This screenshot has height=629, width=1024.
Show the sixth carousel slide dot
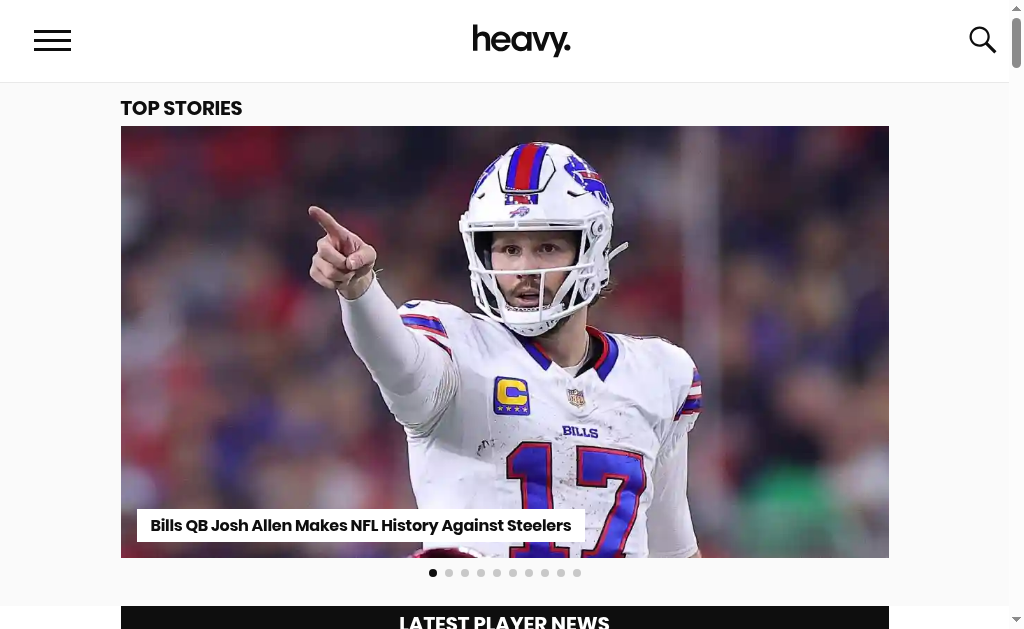[513, 573]
